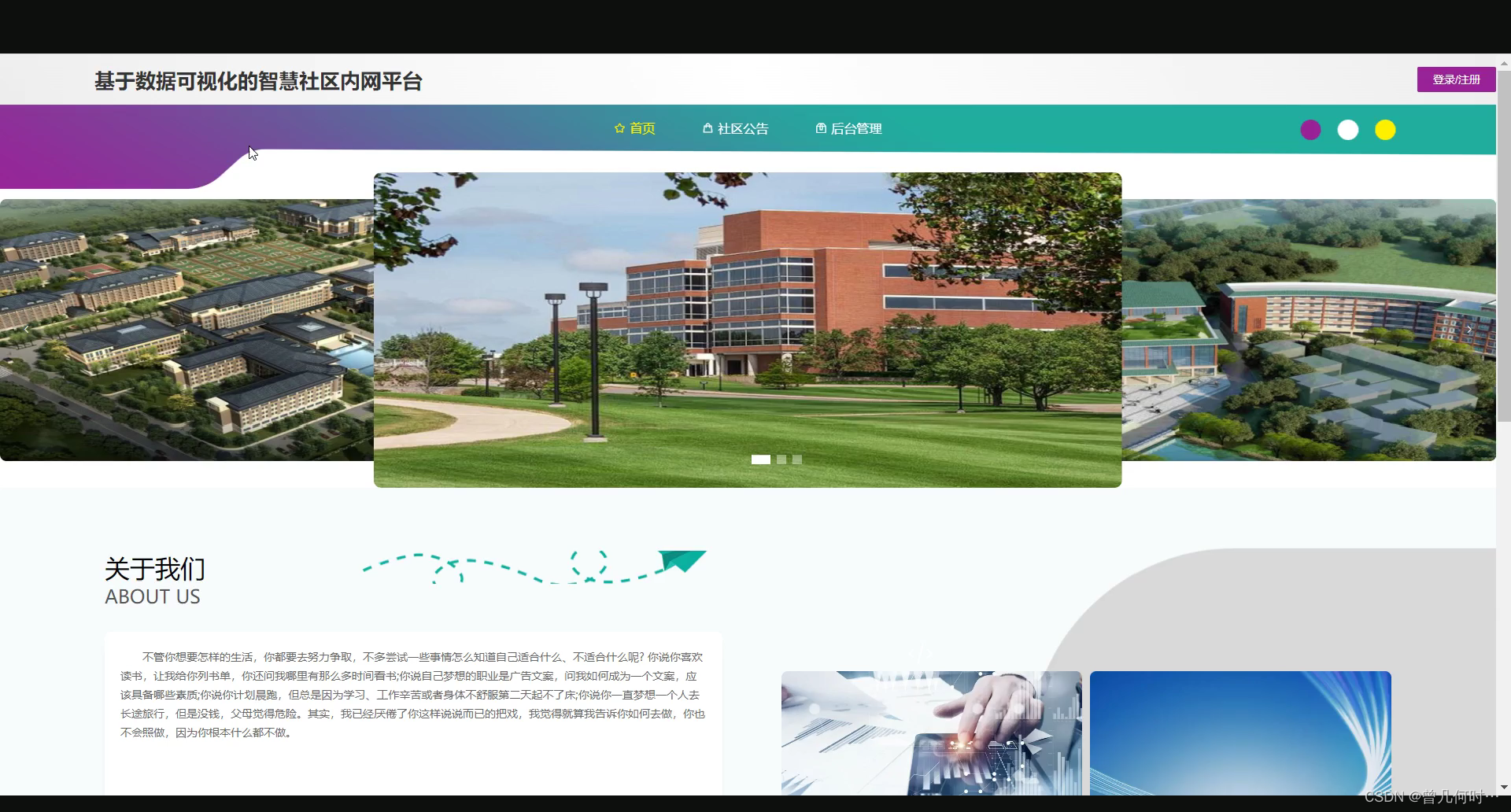
Task: Open the blue abstract thumbnail image
Action: (x=1240, y=733)
